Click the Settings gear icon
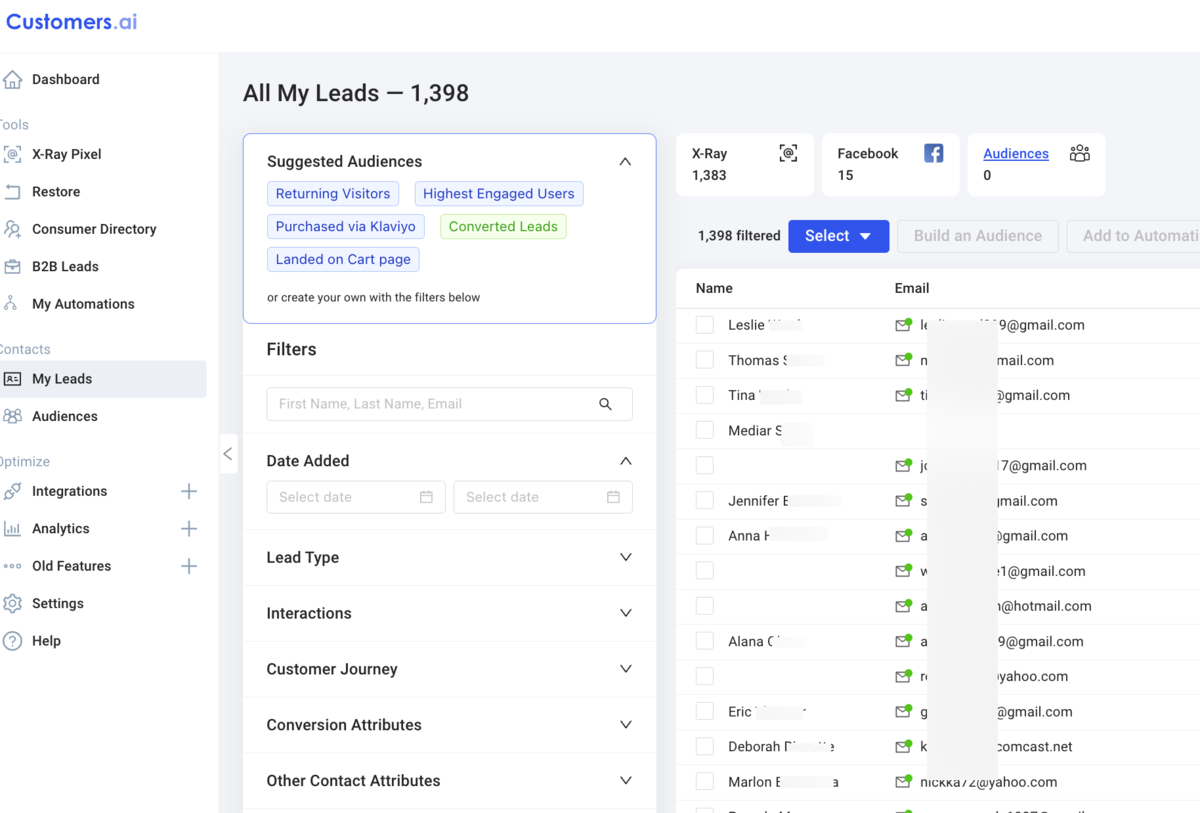The height and width of the screenshot is (813, 1200). pos(12,604)
